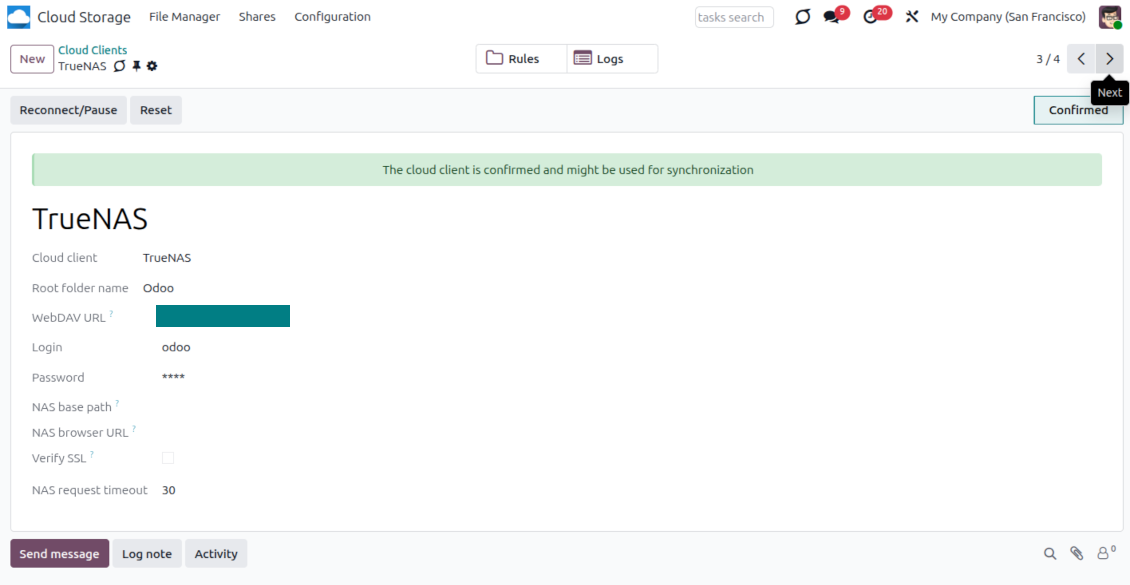Follow the Cloud Clients breadcrumb link
Screen dimensions: 1130x585
pyautogui.click(x=93, y=50)
